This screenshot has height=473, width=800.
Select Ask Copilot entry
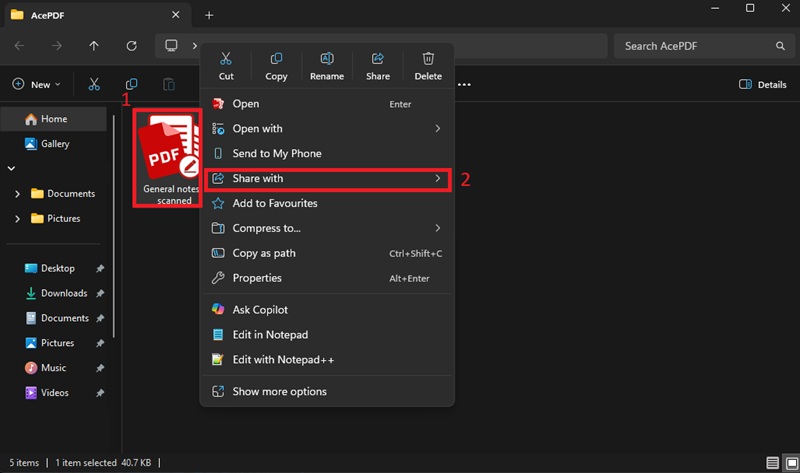pyautogui.click(x=327, y=310)
